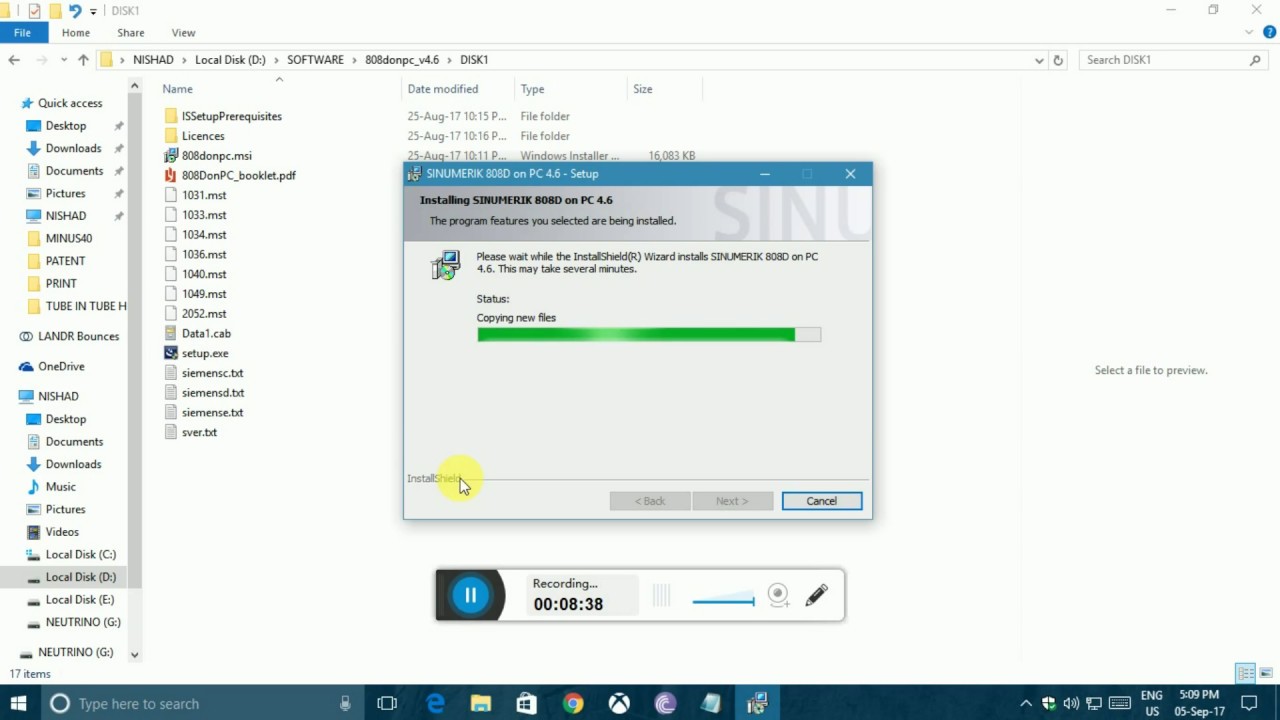Image resolution: width=1280 pixels, height=720 pixels.
Task: Open the MINUS40 folder in sidebar
Action: (69, 238)
